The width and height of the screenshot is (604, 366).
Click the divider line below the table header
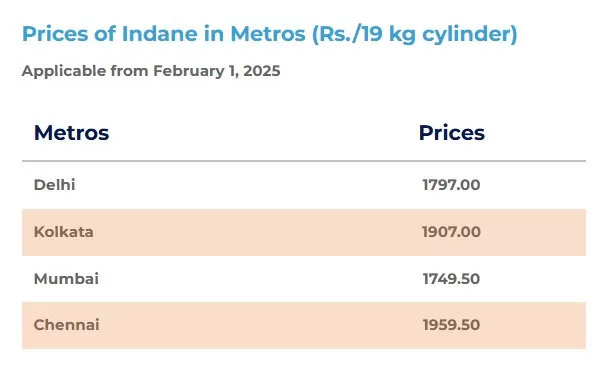pos(304,161)
